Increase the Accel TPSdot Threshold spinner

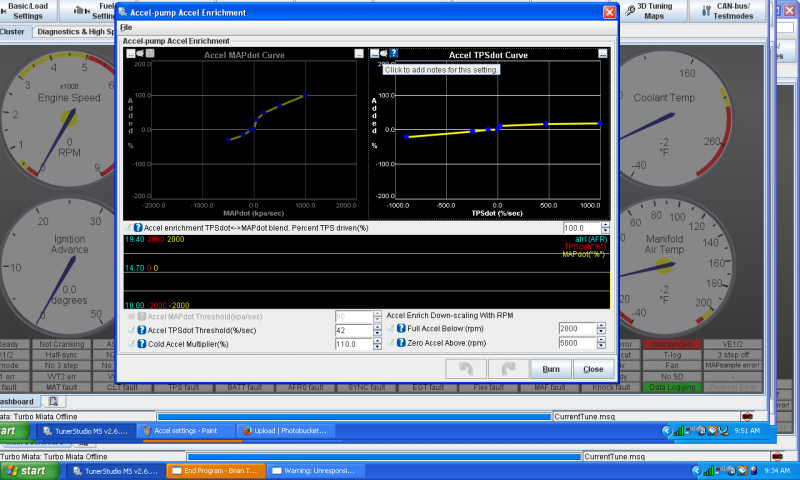(379, 326)
